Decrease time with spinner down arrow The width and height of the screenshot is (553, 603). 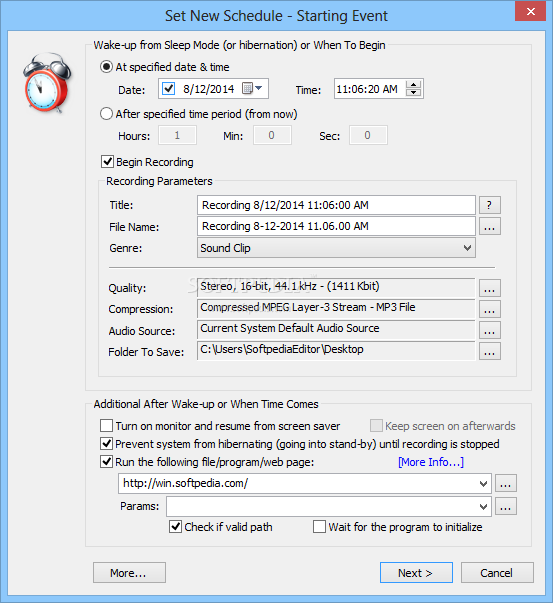coord(413,93)
